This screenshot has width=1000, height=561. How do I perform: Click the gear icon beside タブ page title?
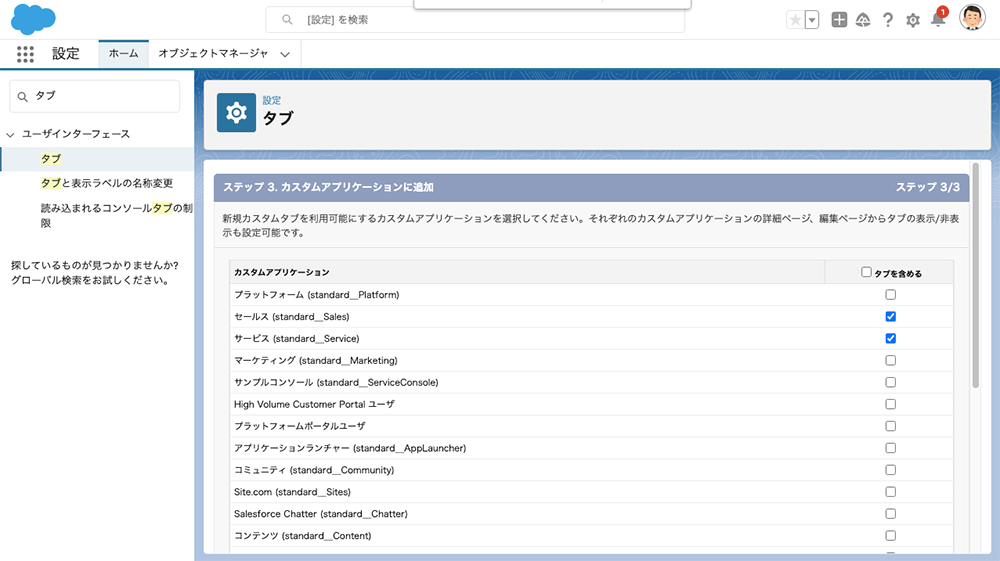pyautogui.click(x=236, y=113)
